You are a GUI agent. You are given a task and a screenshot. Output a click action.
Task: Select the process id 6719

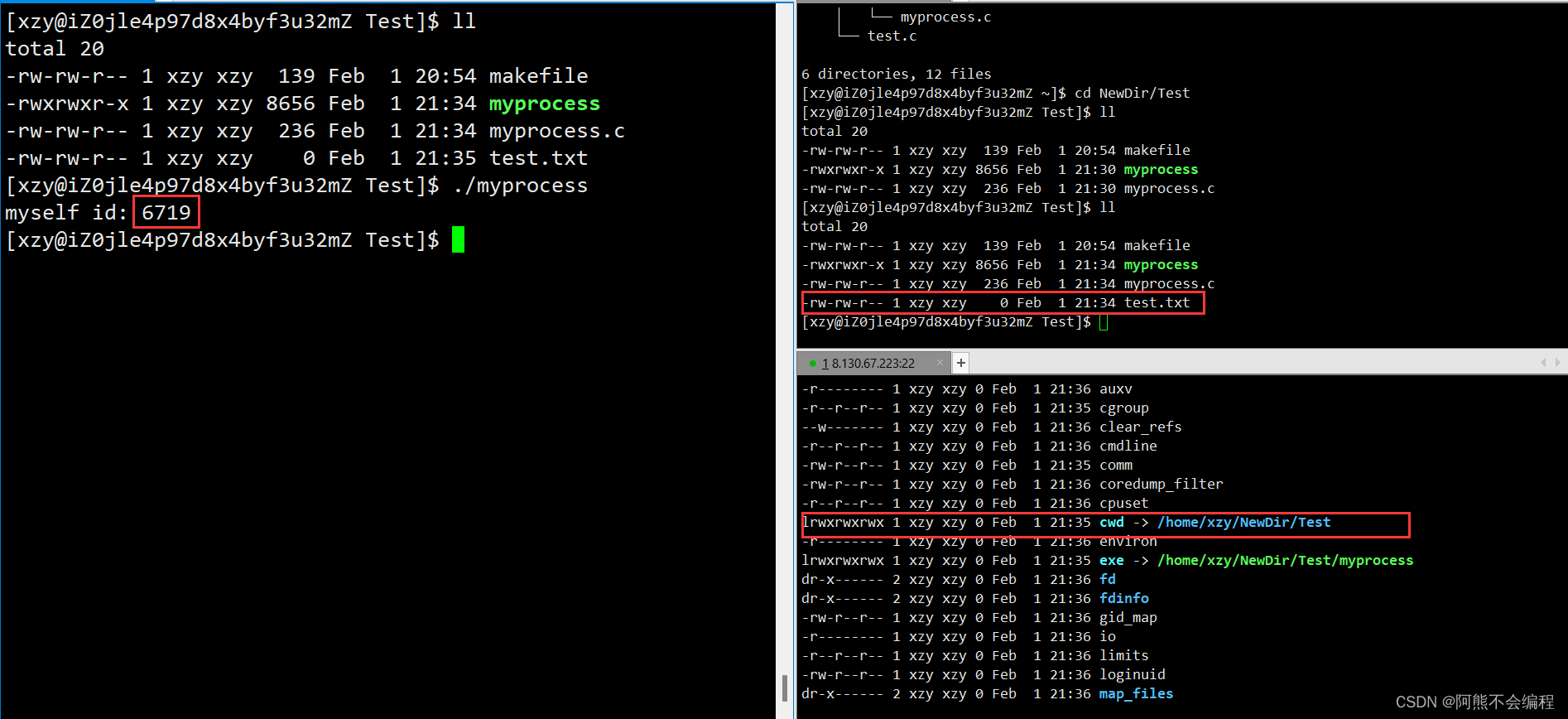click(x=166, y=213)
